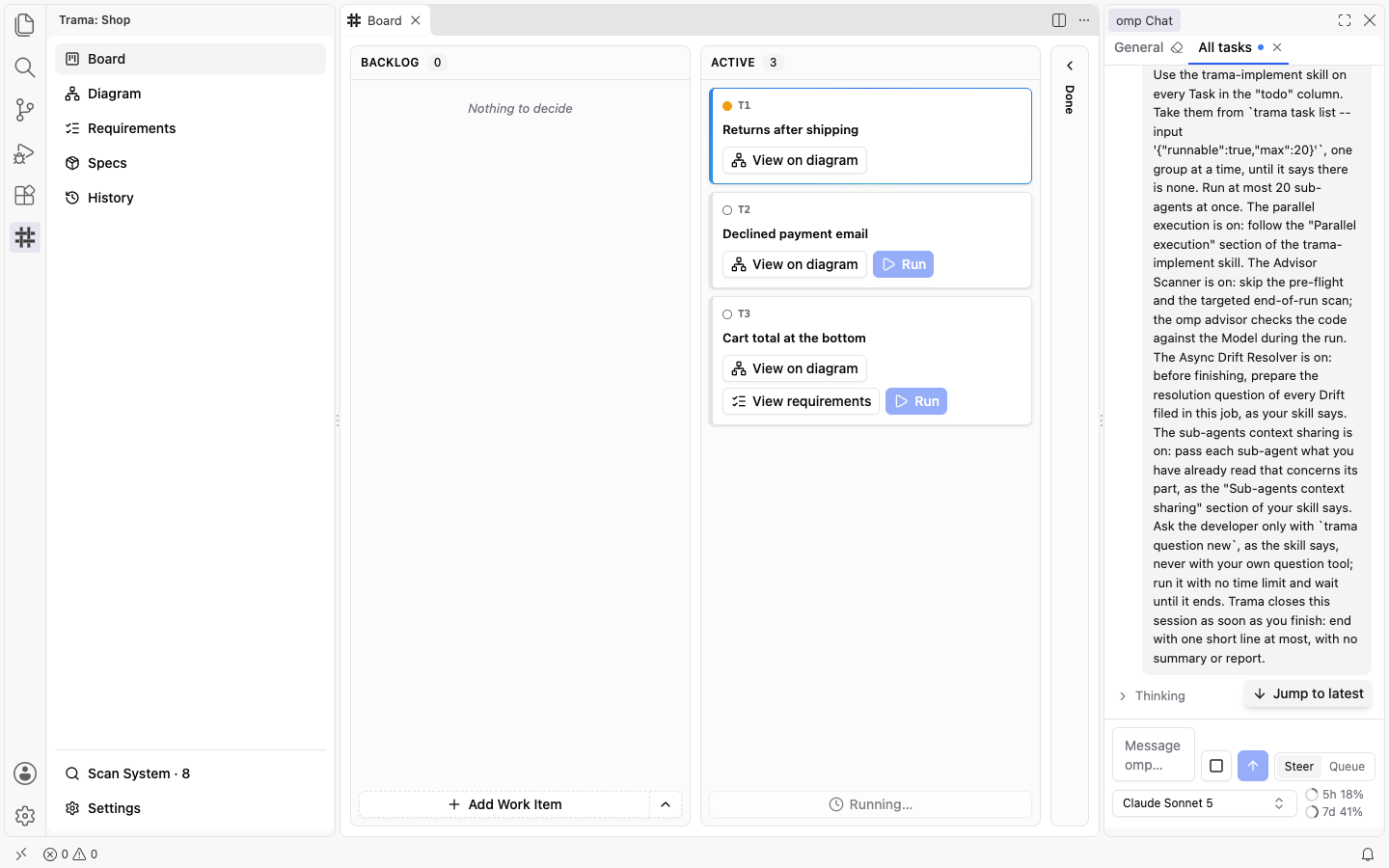Expand the Done column chevron
1389x868 pixels.
click(x=1070, y=66)
